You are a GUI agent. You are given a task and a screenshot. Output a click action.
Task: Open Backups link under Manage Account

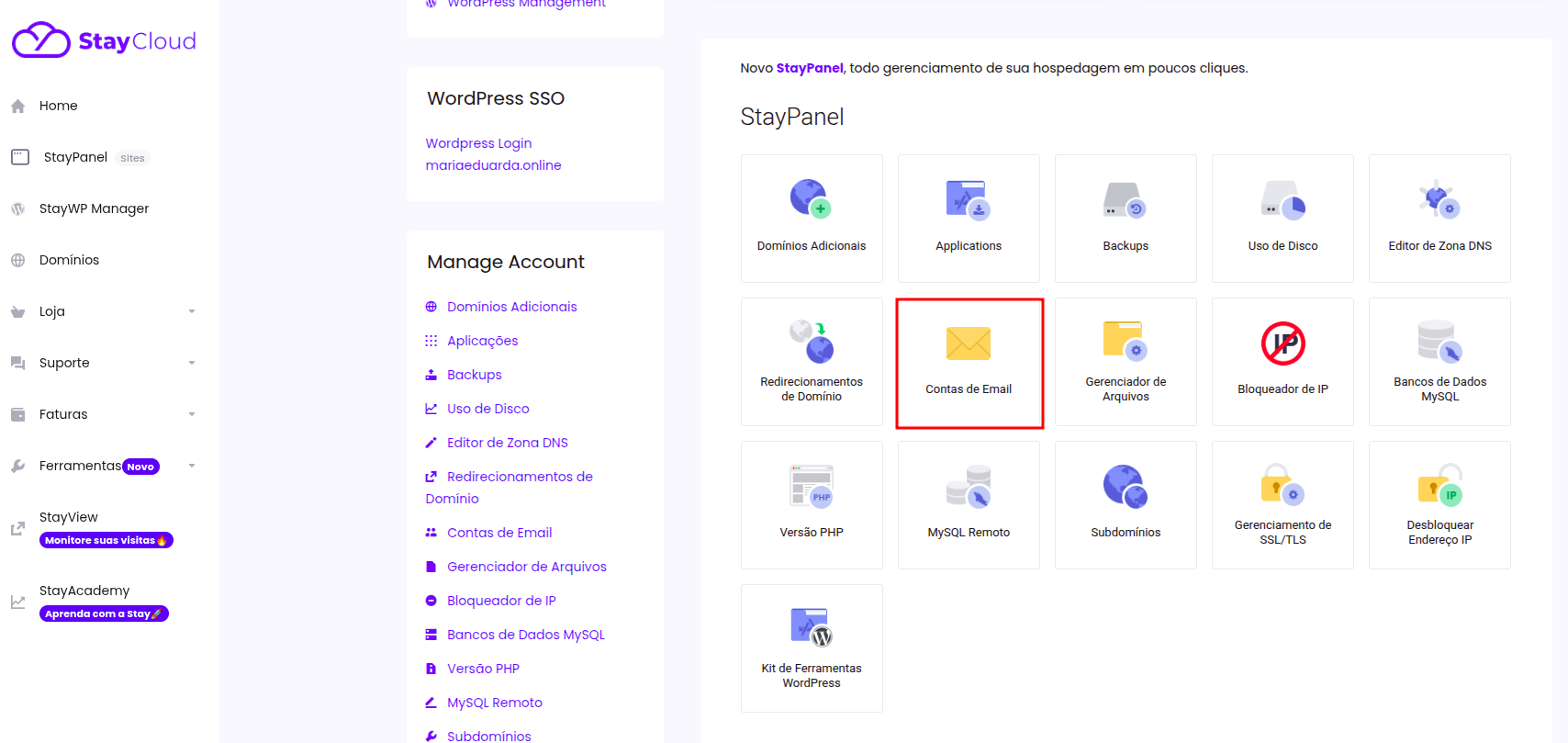click(474, 375)
